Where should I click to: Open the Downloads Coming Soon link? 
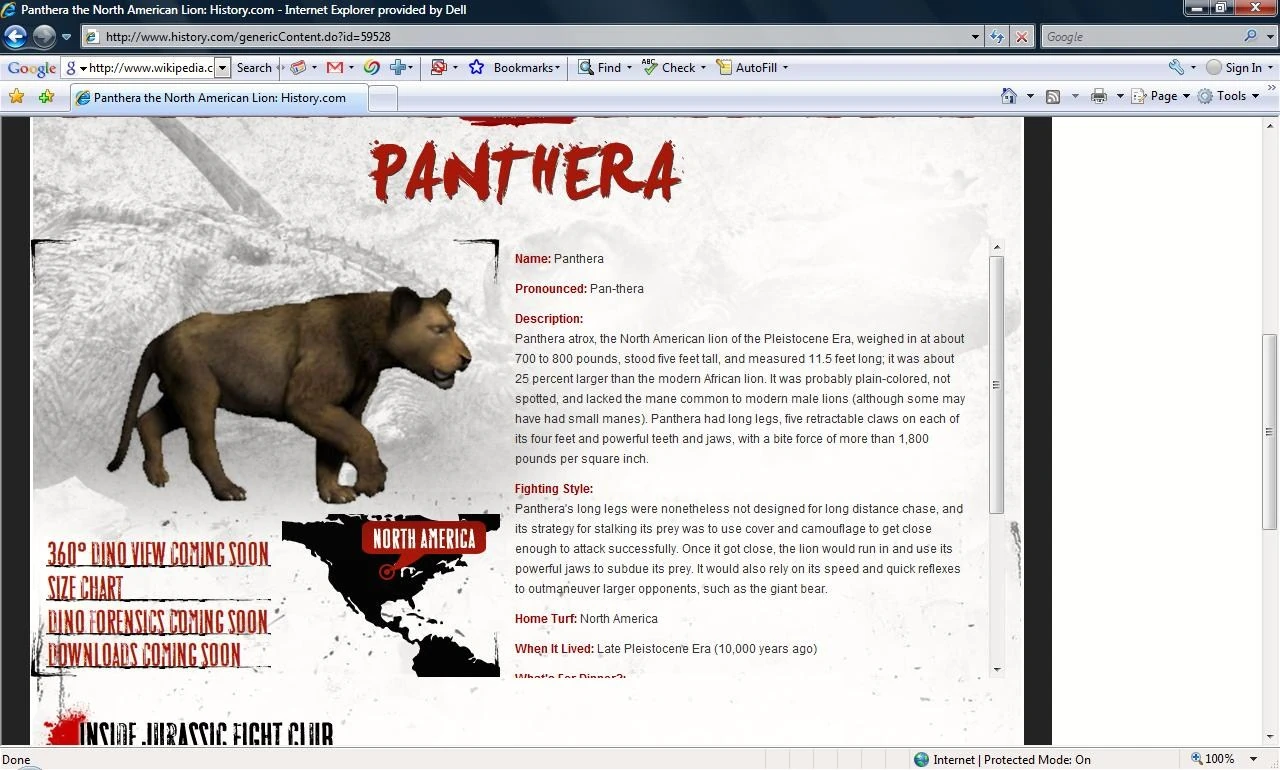coord(144,654)
